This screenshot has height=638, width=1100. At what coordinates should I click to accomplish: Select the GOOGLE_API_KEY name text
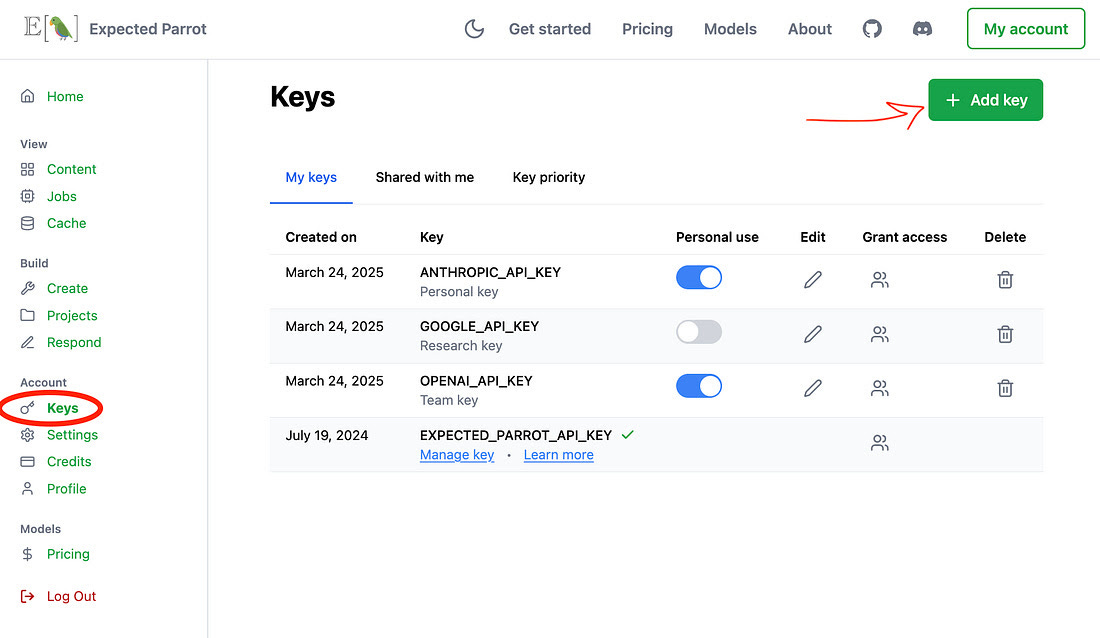(479, 326)
